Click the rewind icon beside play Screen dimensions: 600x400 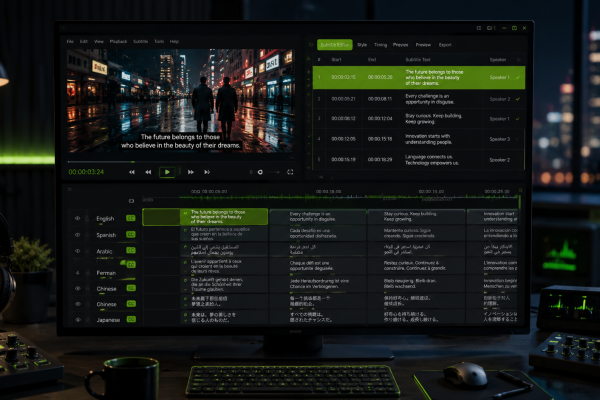coord(148,172)
